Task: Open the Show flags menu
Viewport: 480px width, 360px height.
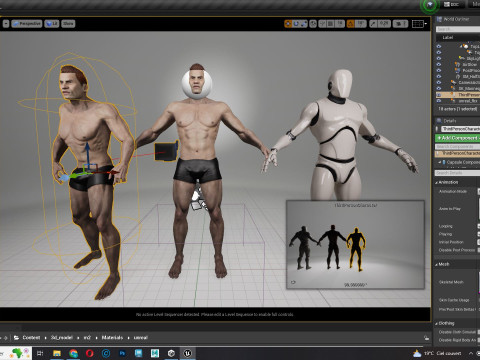Action: [x=68, y=24]
